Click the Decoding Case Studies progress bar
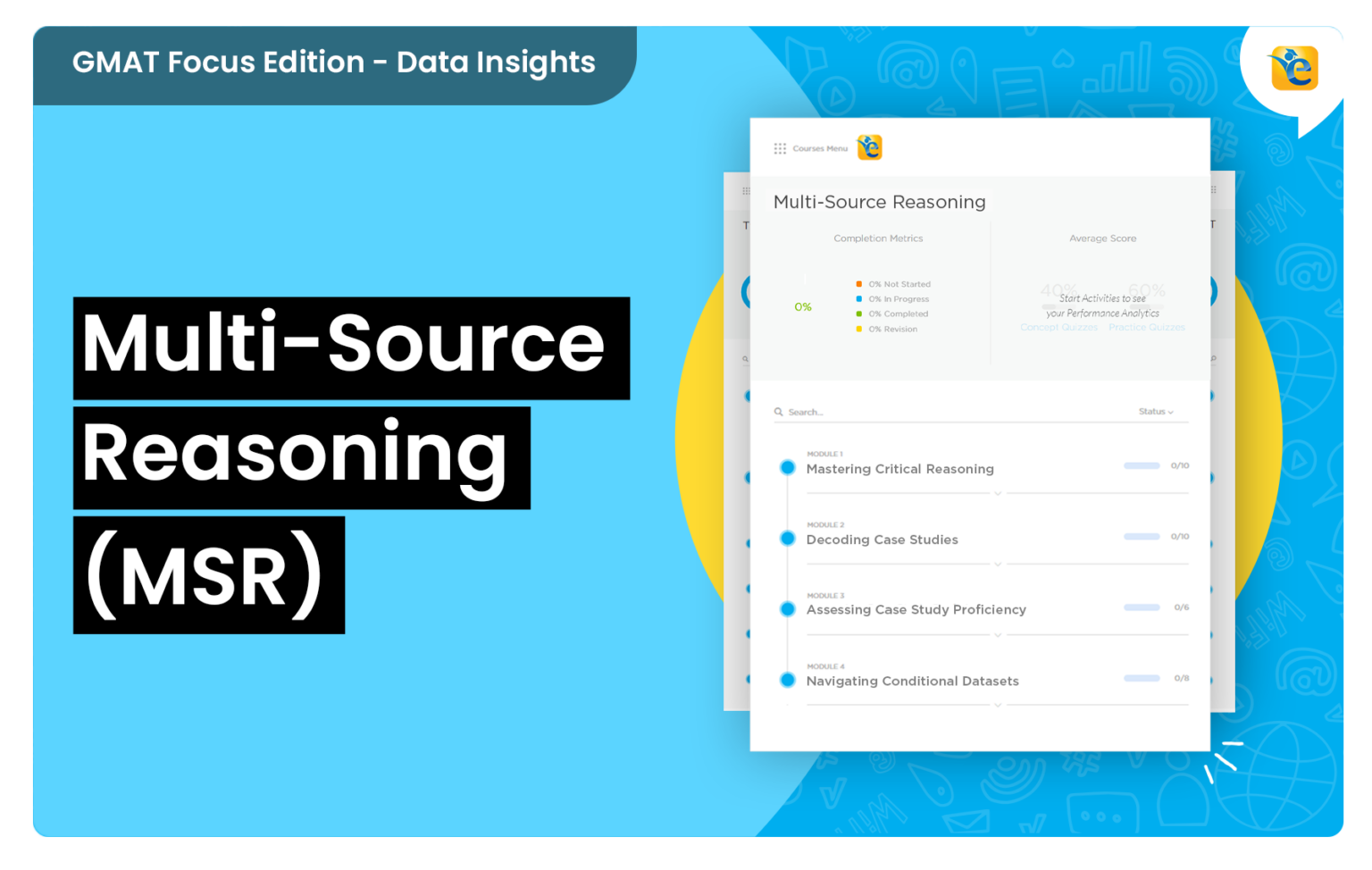 [1142, 537]
